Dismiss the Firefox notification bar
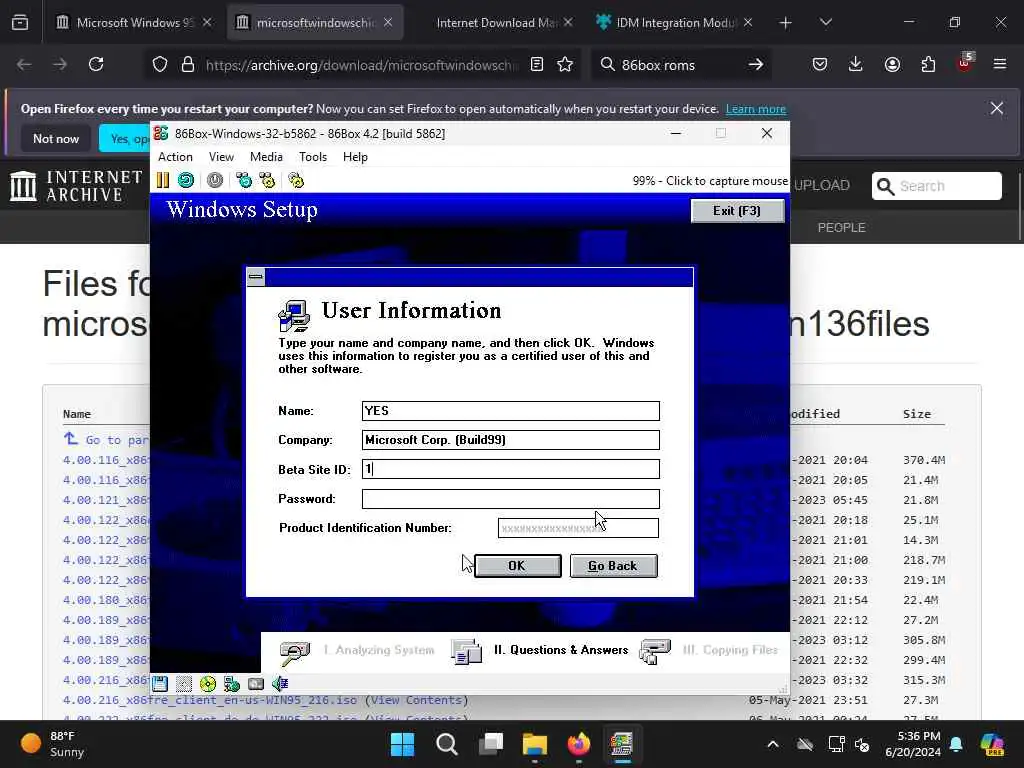The image size is (1024, 768). [x=997, y=108]
